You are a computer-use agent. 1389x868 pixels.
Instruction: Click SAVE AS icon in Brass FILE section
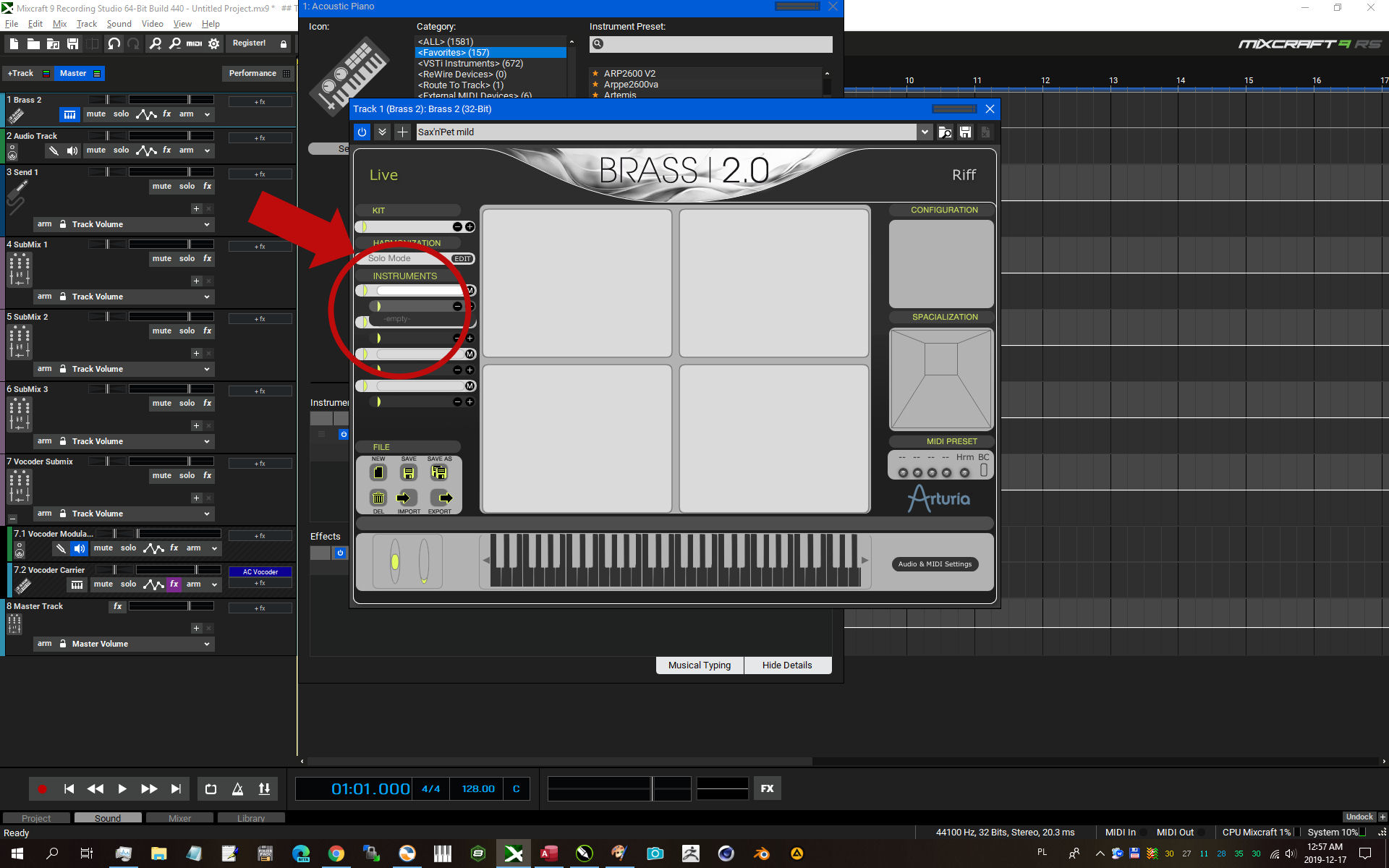coord(439,472)
